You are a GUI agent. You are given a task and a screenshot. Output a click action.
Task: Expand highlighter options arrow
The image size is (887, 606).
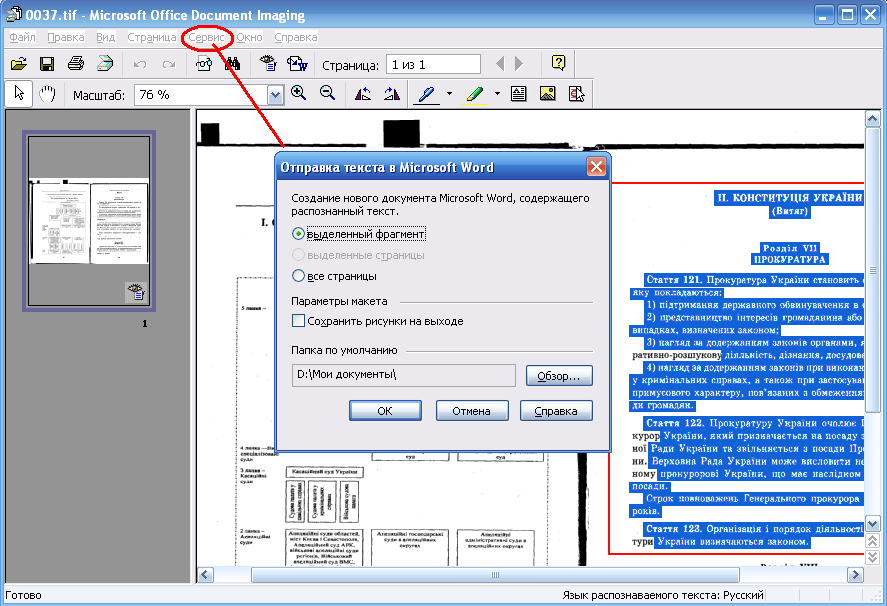click(497, 94)
